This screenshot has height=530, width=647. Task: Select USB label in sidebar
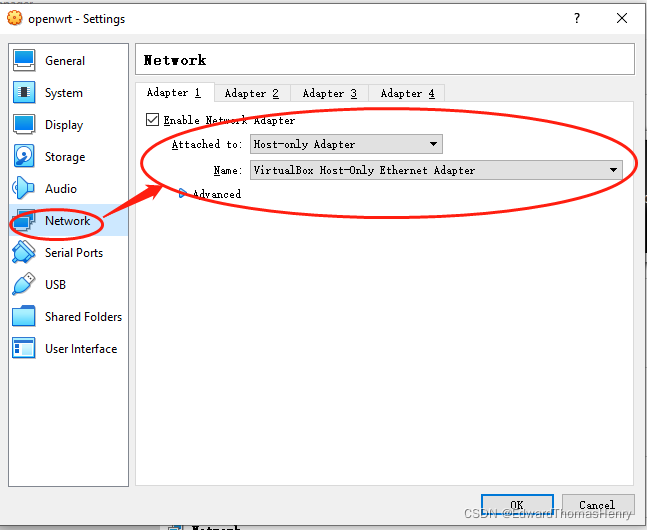tap(55, 285)
